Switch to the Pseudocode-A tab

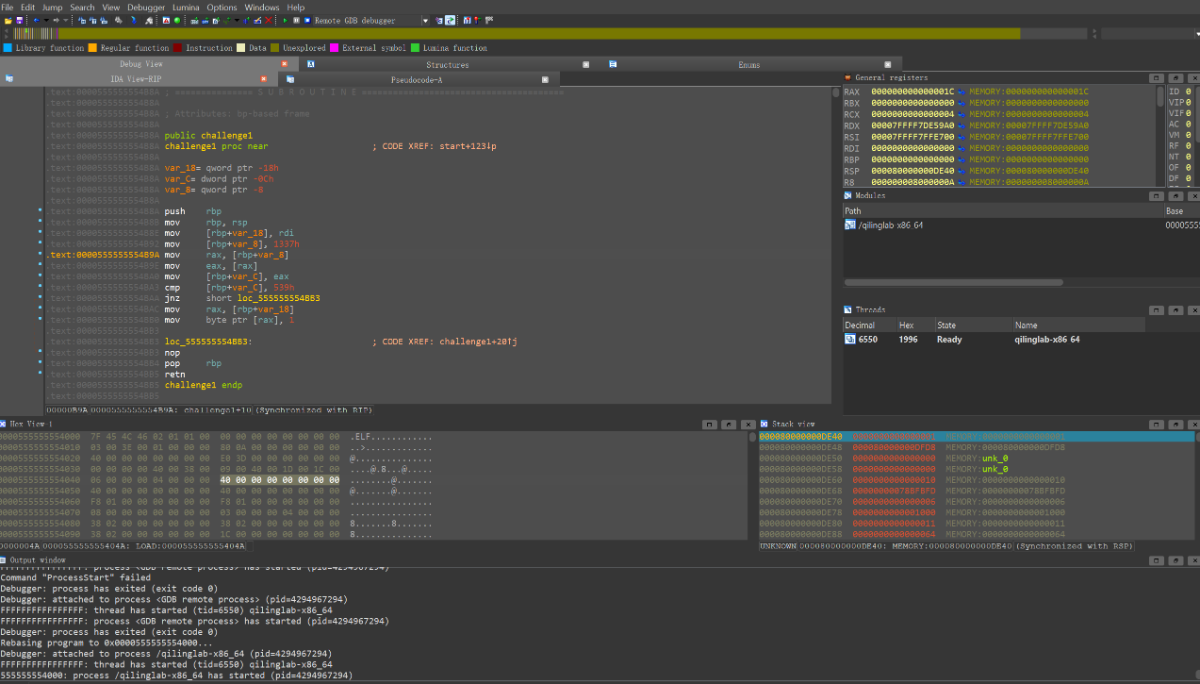pyautogui.click(x=416, y=79)
